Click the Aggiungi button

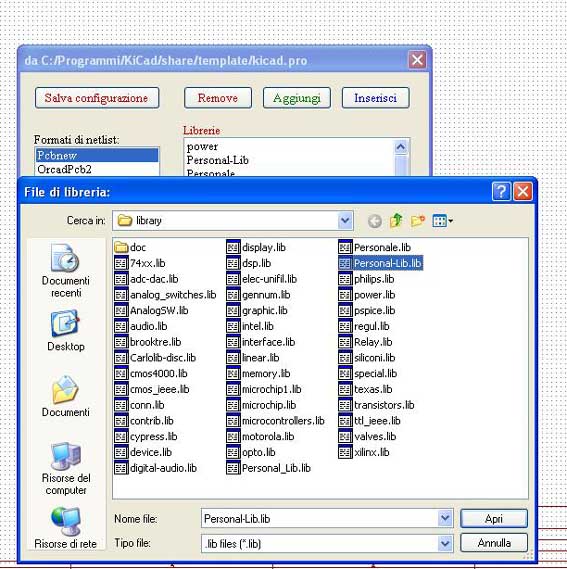click(x=297, y=98)
